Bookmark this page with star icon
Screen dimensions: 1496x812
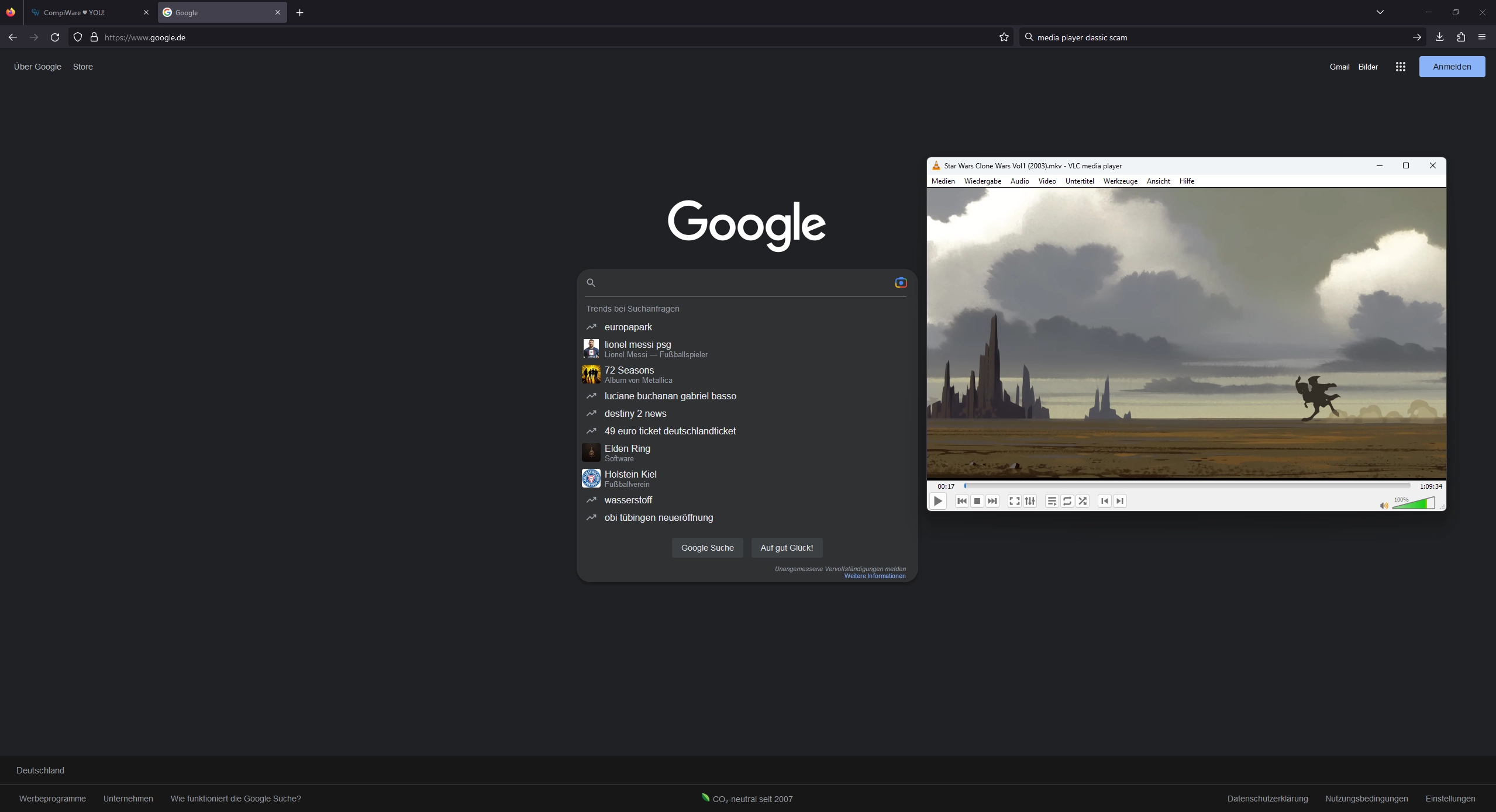click(x=1004, y=37)
